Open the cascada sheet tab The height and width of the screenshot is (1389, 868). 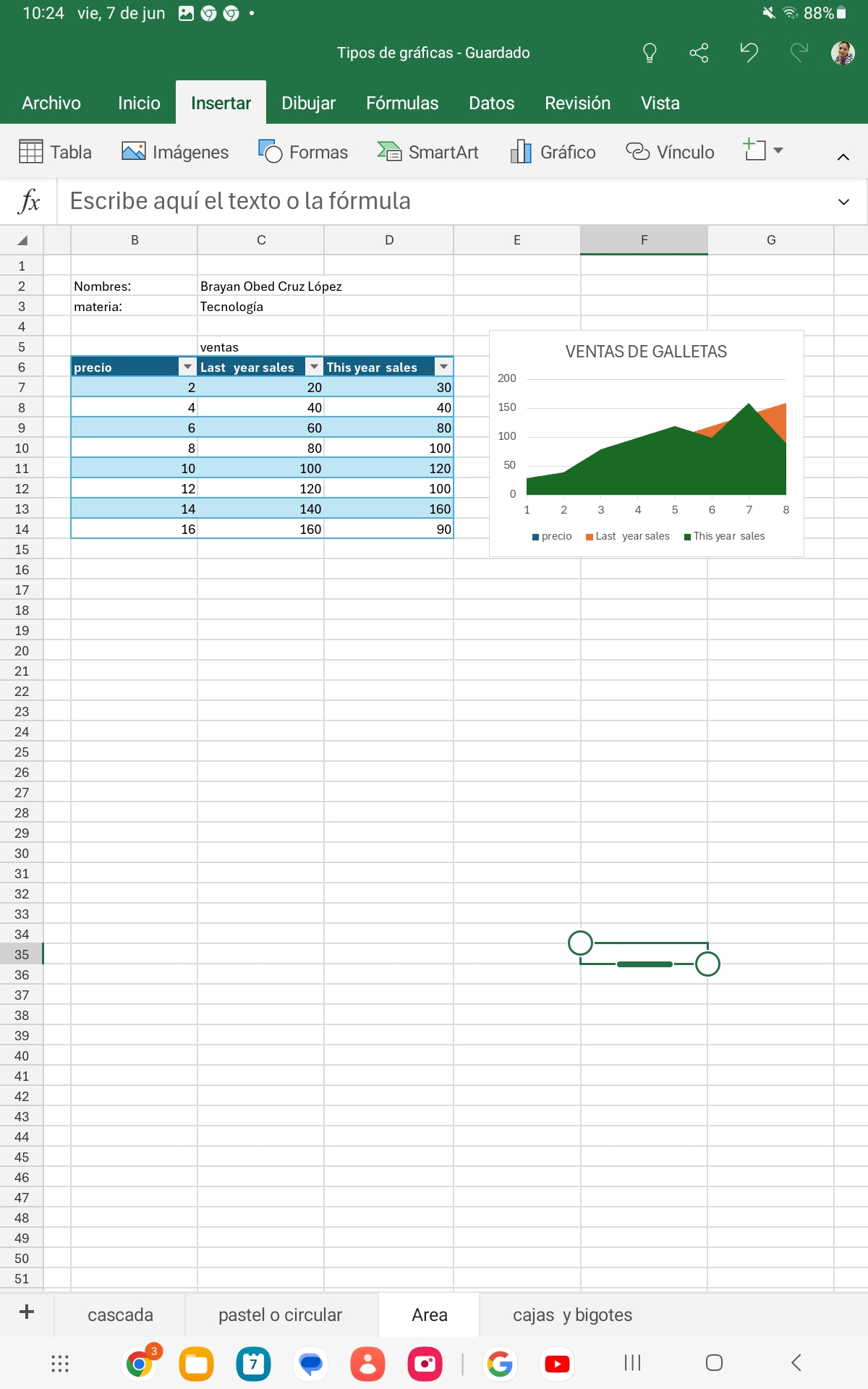tap(120, 1314)
